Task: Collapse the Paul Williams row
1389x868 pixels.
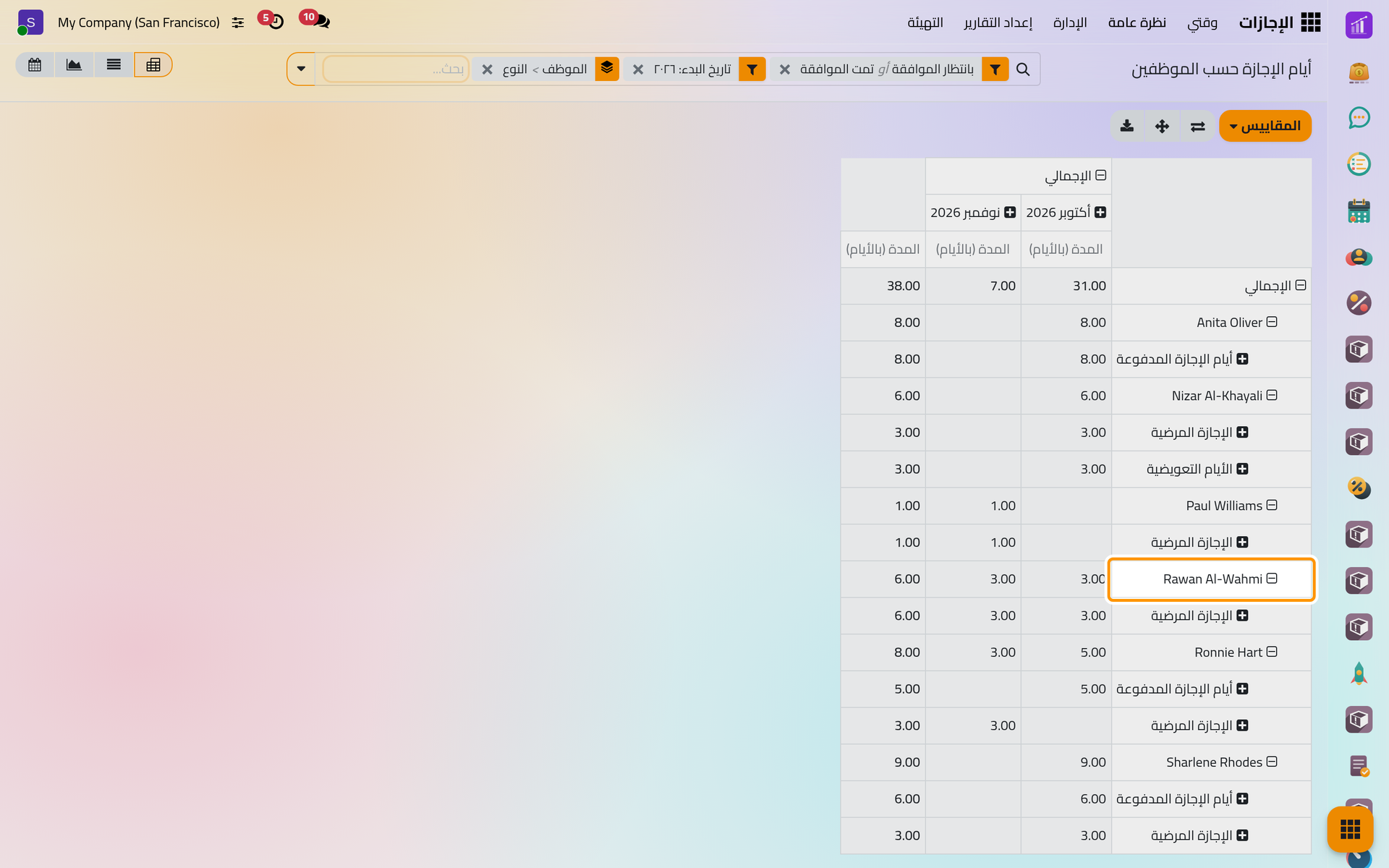Action: (x=1272, y=505)
